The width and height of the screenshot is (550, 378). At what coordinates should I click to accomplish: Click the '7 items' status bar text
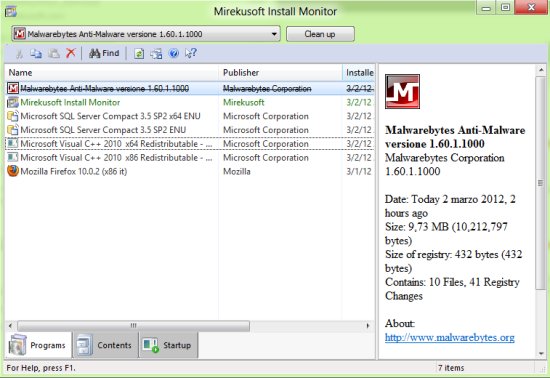(x=451, y=368)
